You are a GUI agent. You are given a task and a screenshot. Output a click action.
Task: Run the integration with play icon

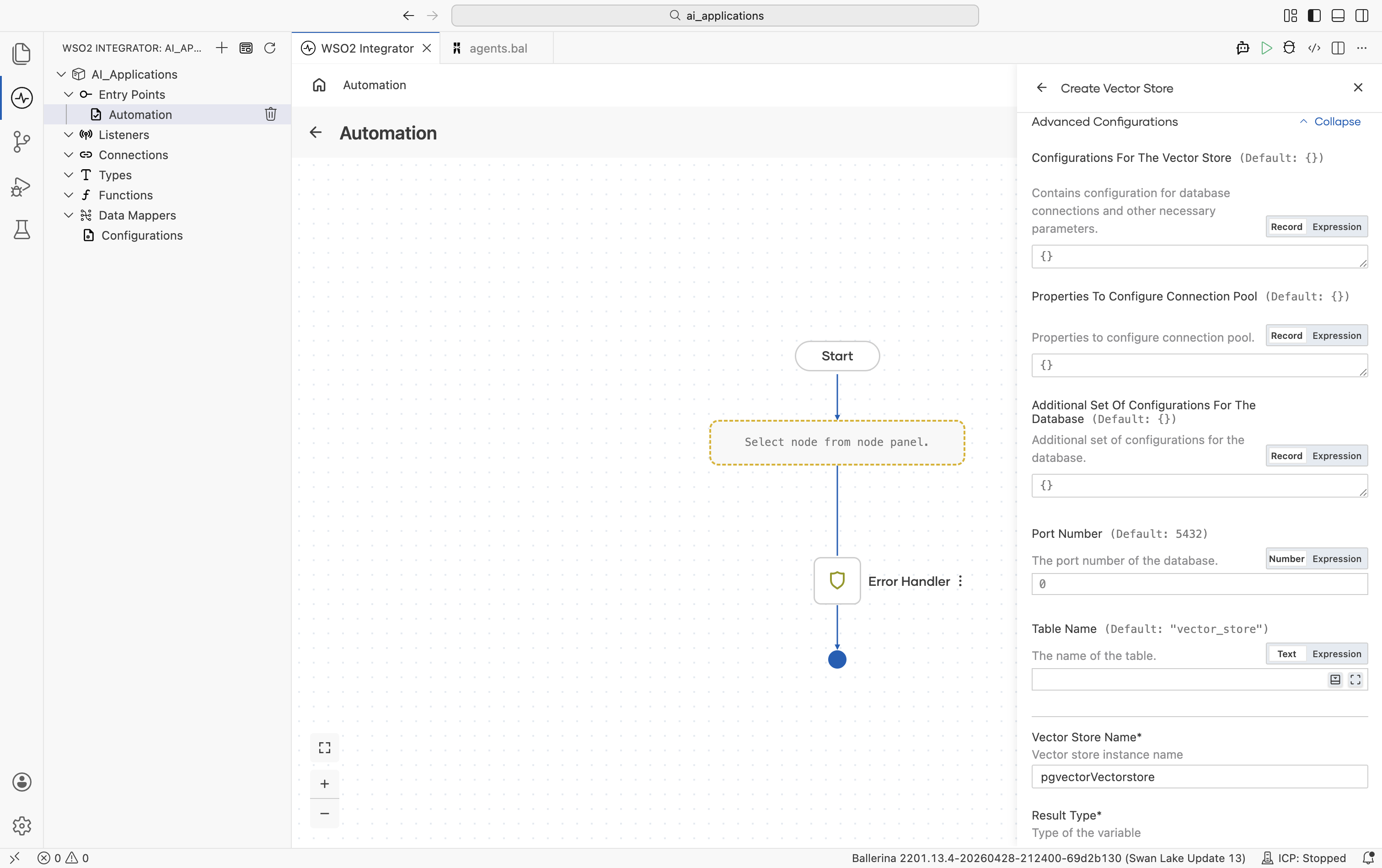click(1266, 48)
